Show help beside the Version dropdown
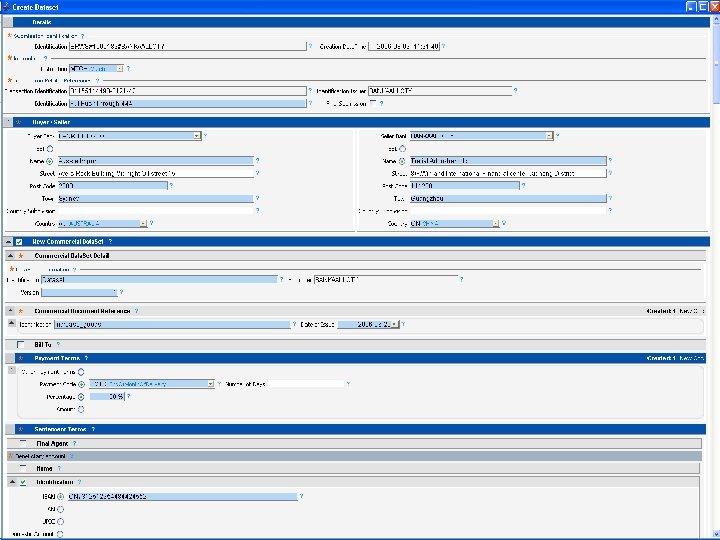The width and height of the screenshot is (720, 540). (122, 292)
